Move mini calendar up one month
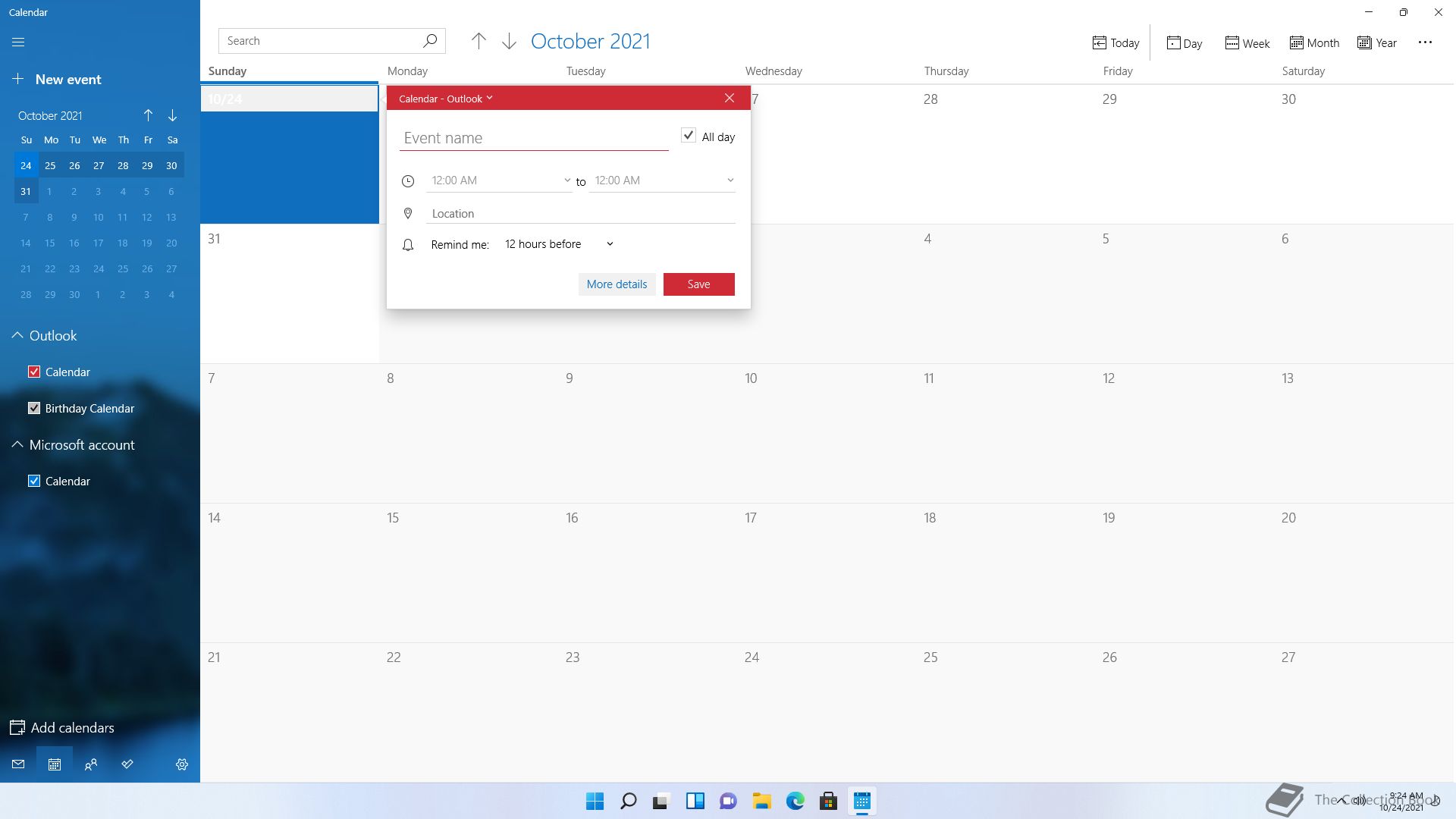 tap(148, 115)
